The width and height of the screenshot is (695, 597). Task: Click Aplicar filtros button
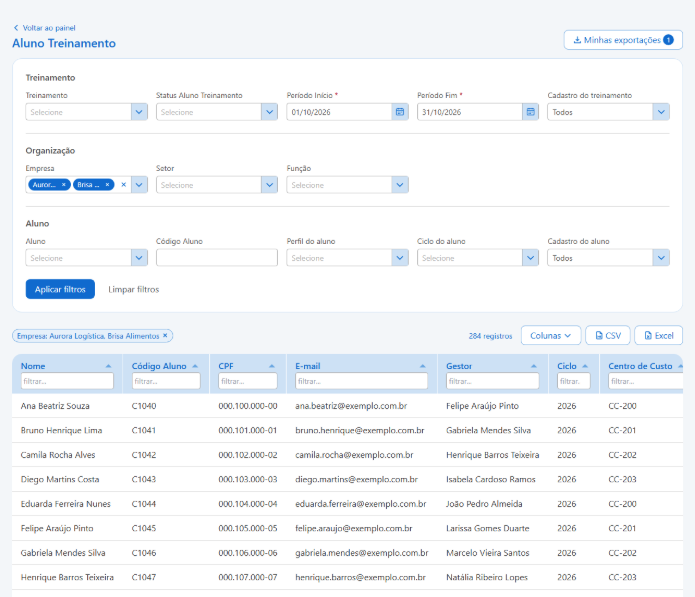[60, 289]
